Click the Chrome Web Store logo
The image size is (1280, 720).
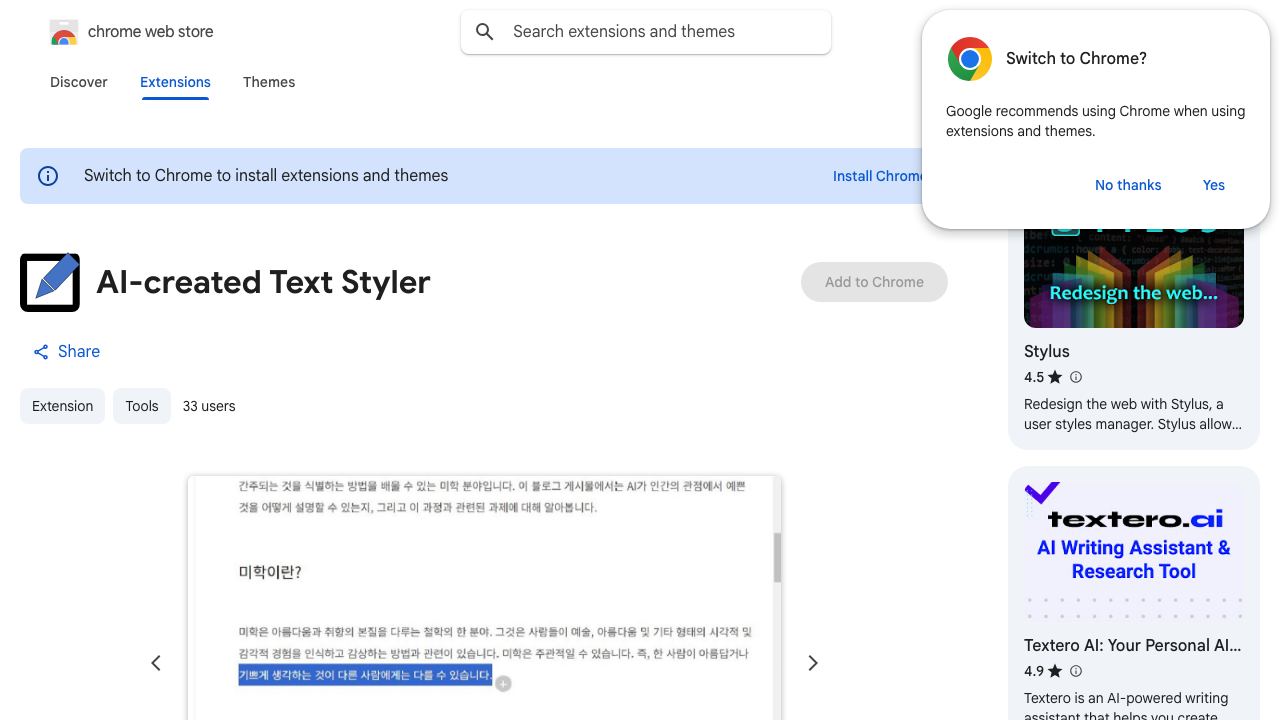(x=64, y=32)
